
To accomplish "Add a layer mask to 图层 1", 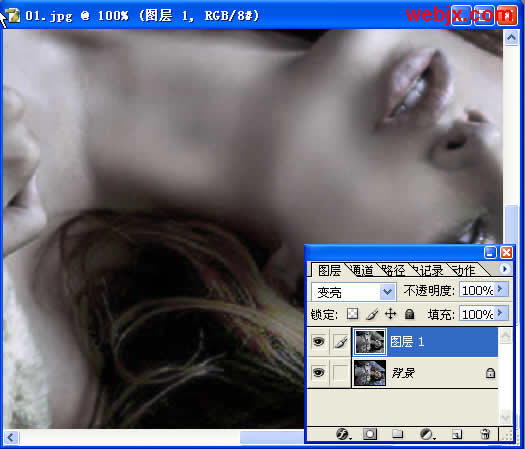I will click(370, 434).
